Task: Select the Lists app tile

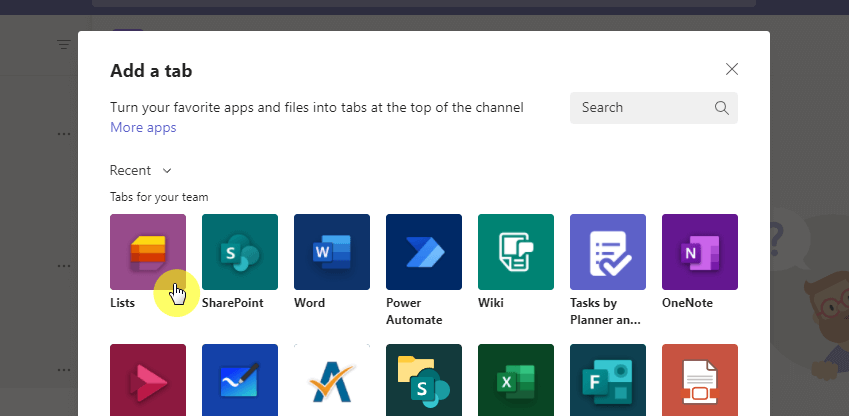Action: 148,252
